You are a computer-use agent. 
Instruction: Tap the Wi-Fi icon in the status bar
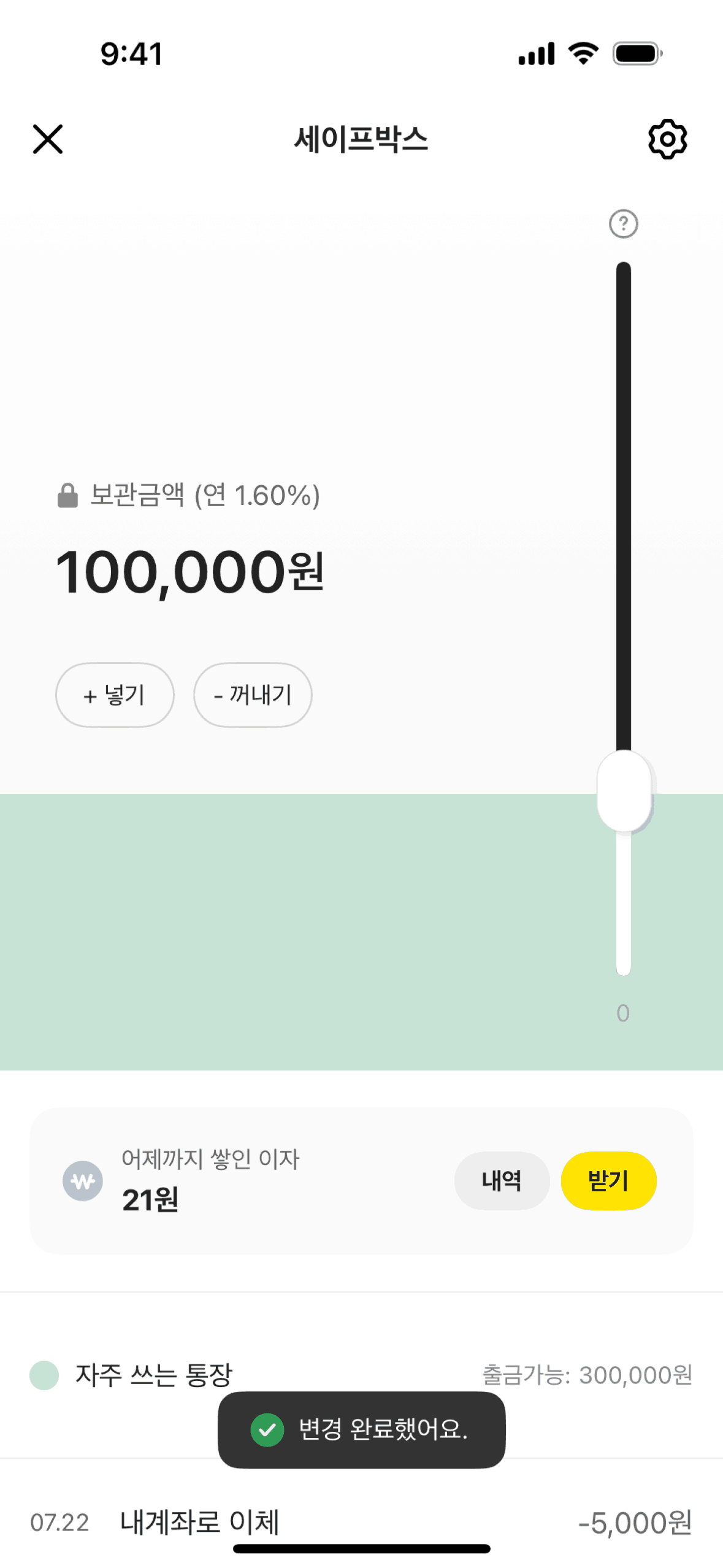point(583,53)
